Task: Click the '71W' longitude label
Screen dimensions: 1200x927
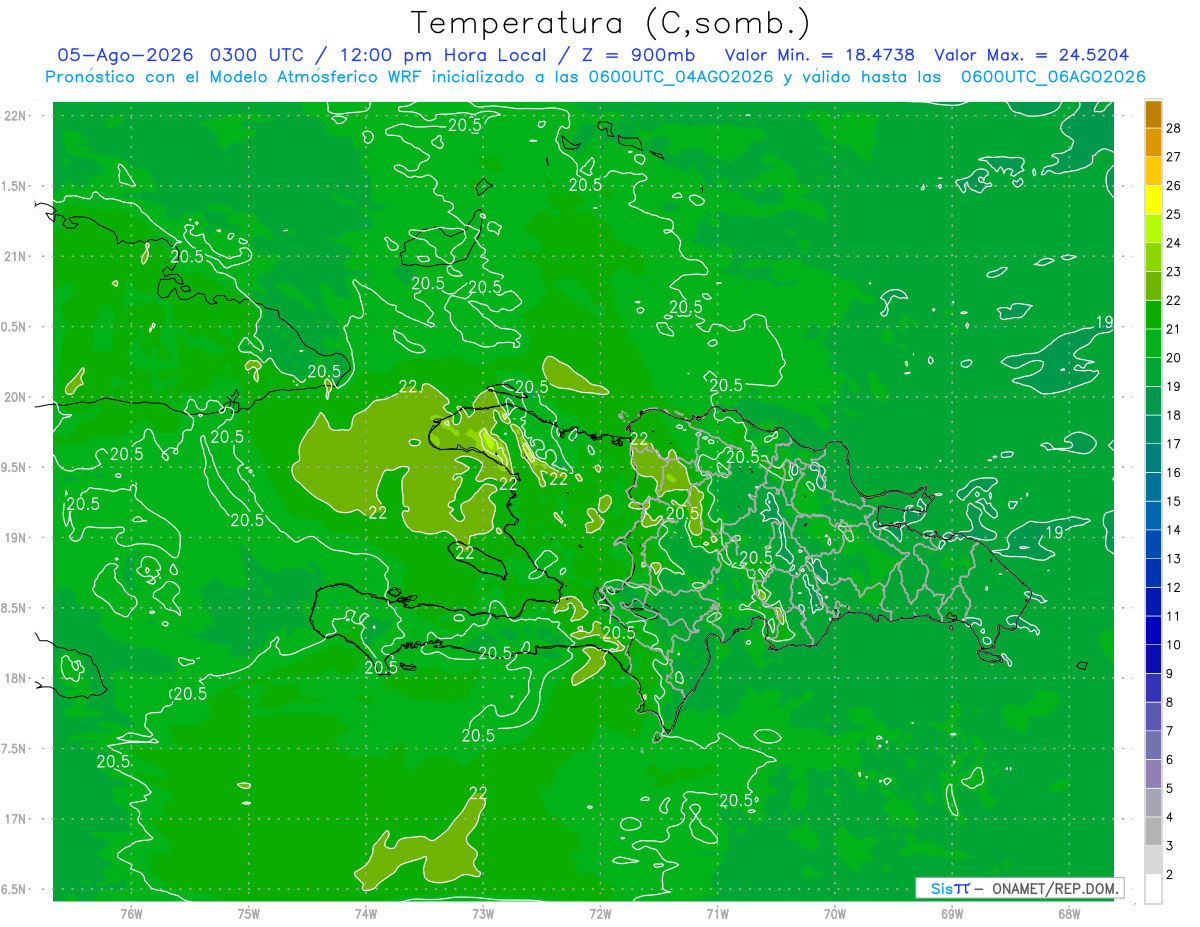Action: (x=717, y=914)
